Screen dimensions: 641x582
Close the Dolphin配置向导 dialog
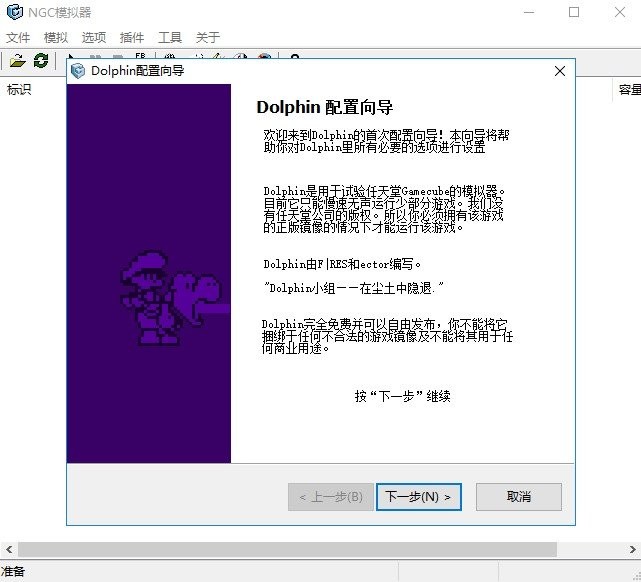click(560, 71)
